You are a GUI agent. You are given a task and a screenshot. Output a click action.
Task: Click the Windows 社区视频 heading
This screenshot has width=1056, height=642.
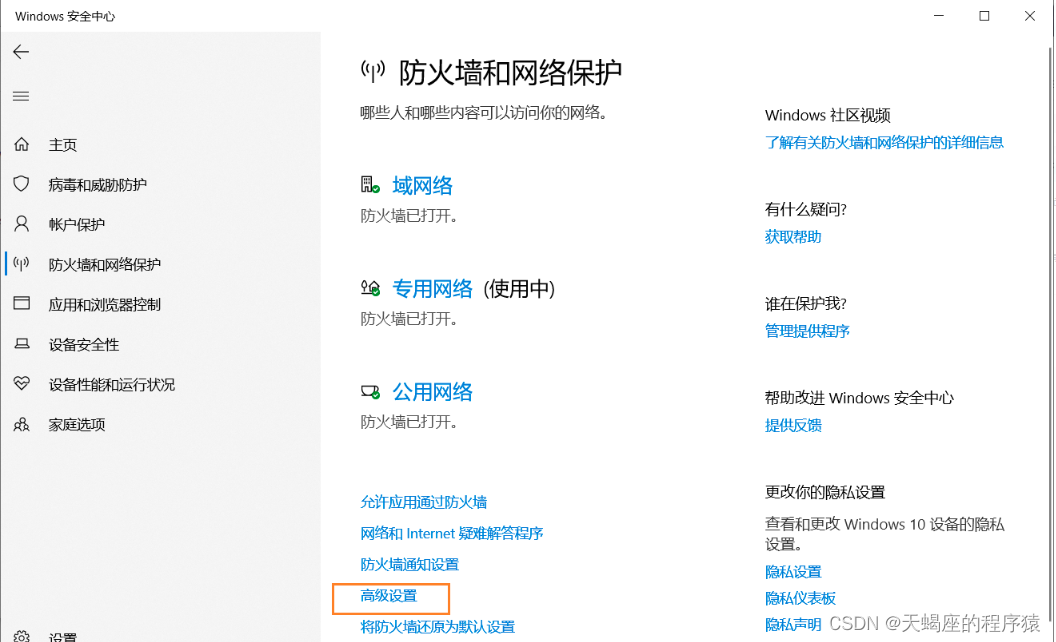828,115
